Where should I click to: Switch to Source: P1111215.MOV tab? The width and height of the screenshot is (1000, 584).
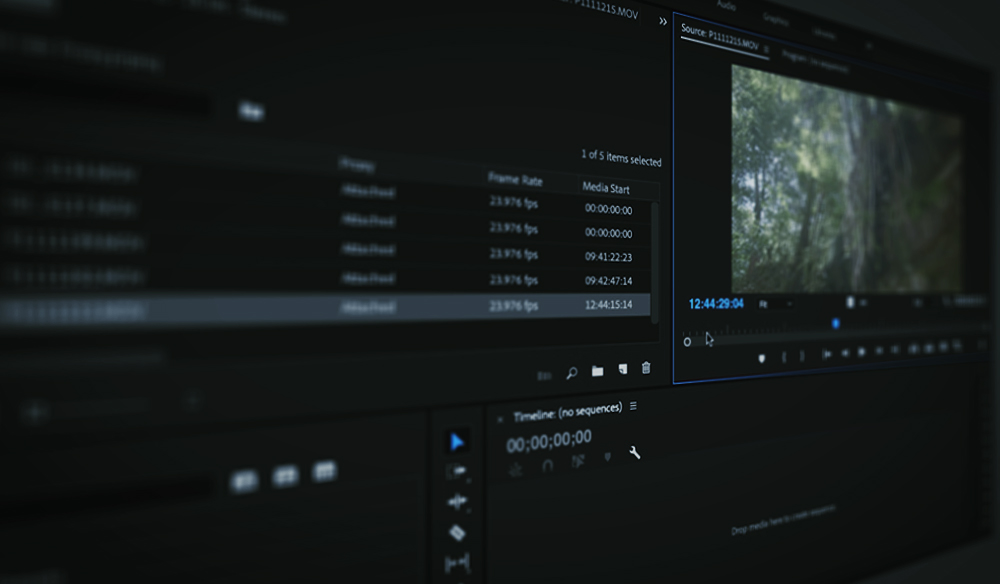coord(719,38)
